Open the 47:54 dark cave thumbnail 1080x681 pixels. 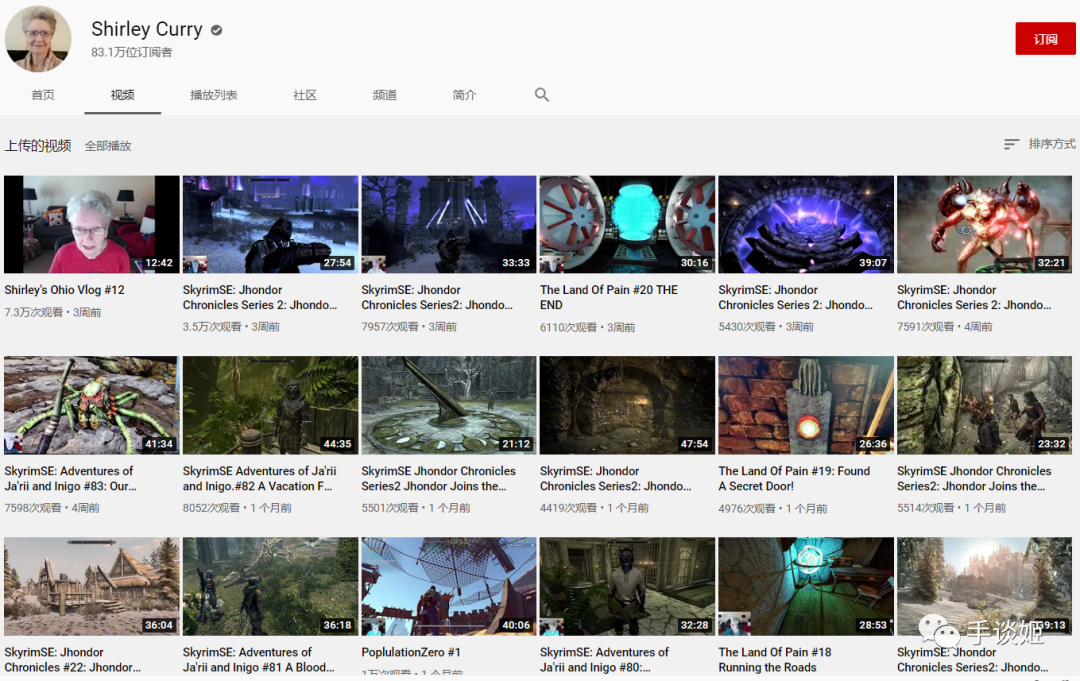627,405
